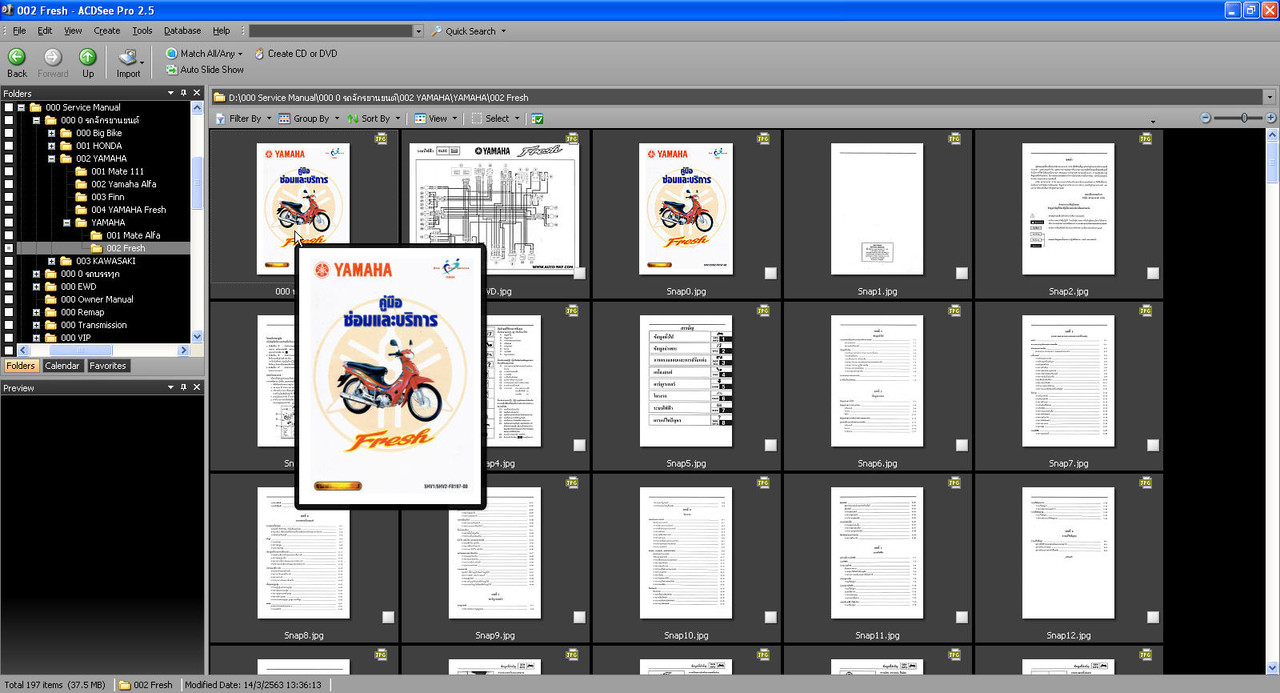Expand the 000 EWD folder

[37, 287]
